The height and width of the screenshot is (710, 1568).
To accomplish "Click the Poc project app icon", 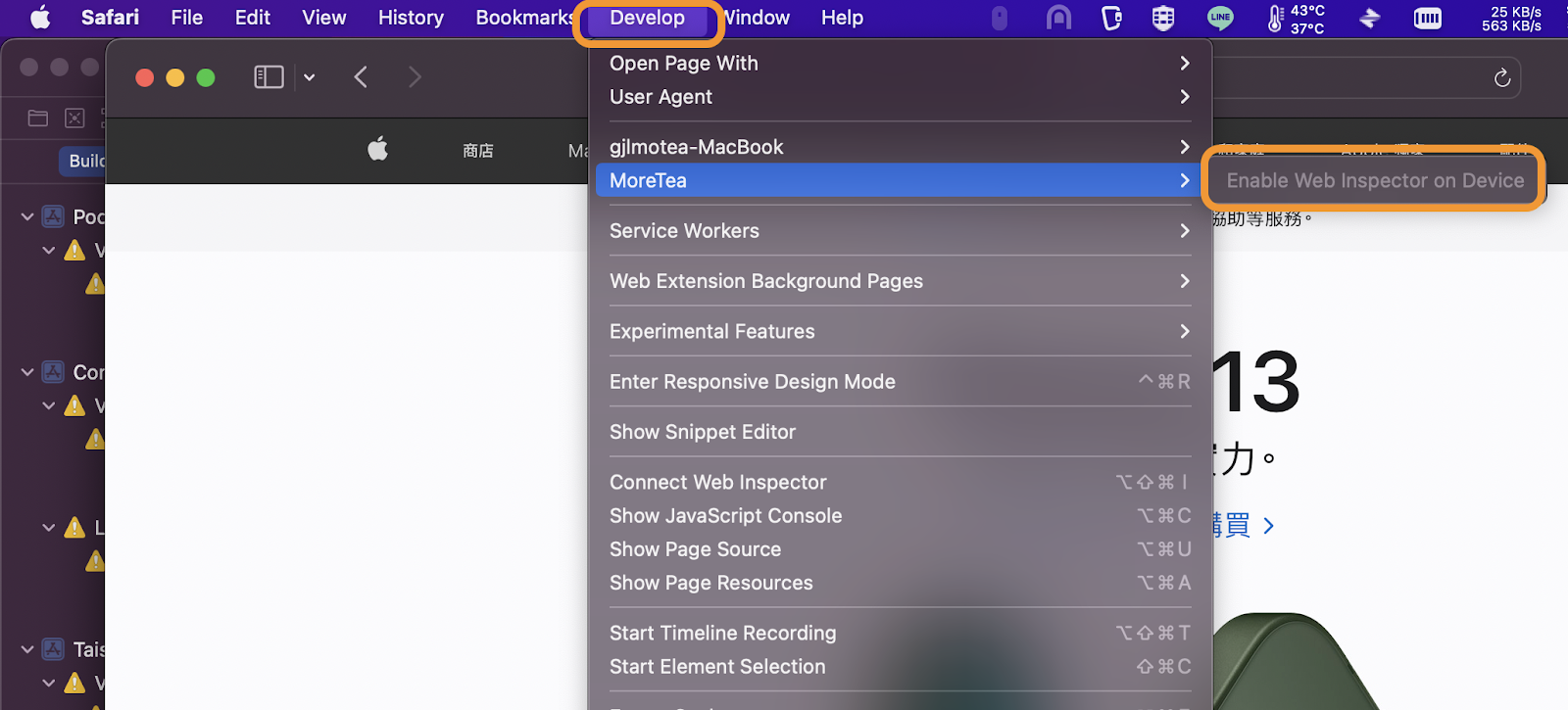I will click(x=54, y=216).
